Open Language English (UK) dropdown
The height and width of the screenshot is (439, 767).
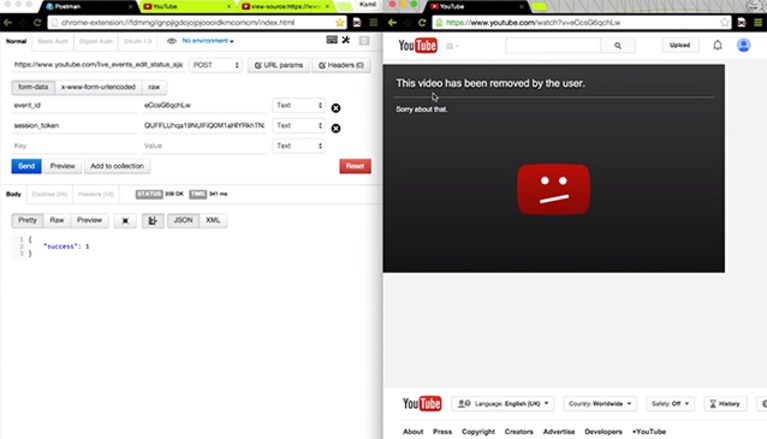coord(503,404)
